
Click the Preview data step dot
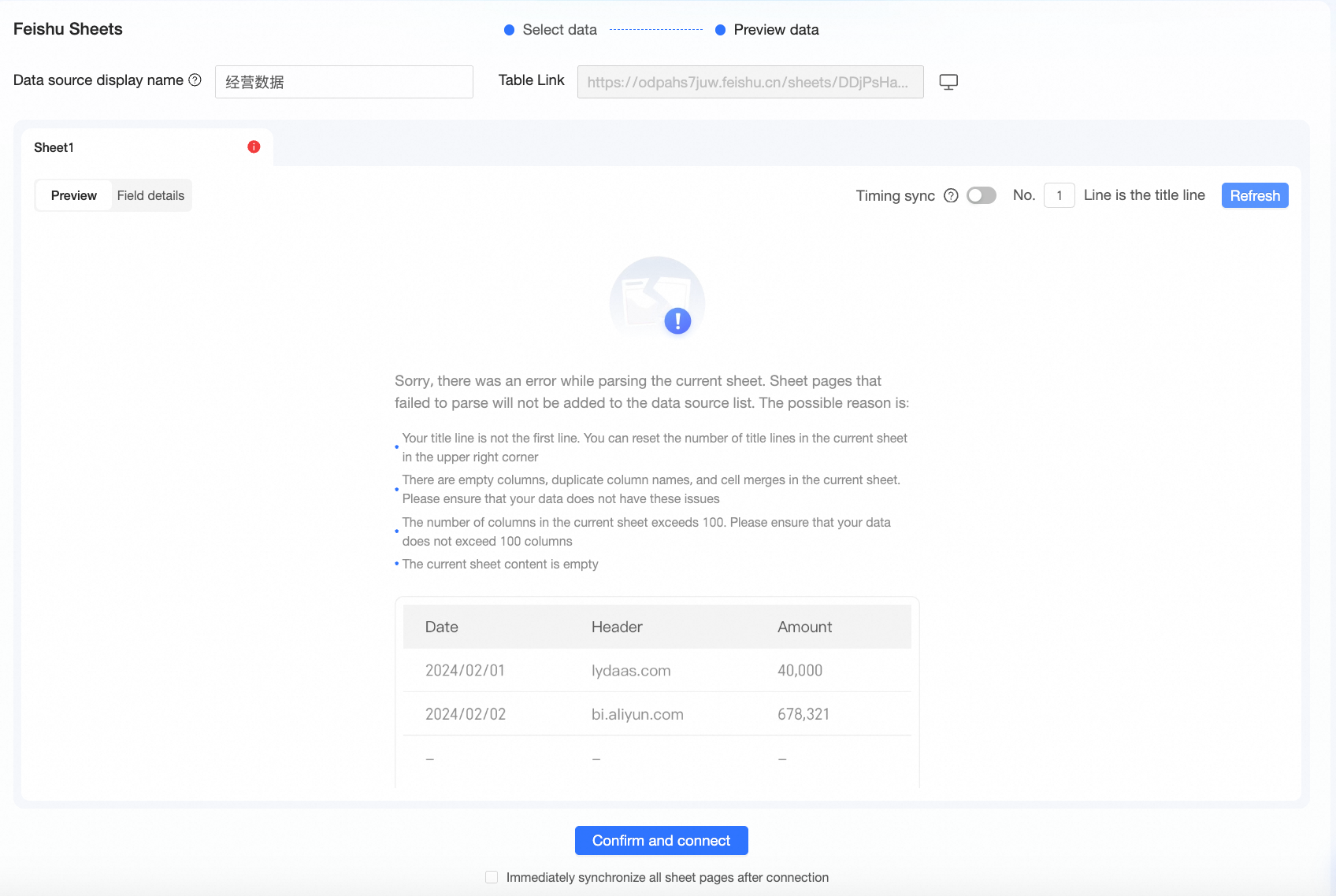(x=720, y=30)
